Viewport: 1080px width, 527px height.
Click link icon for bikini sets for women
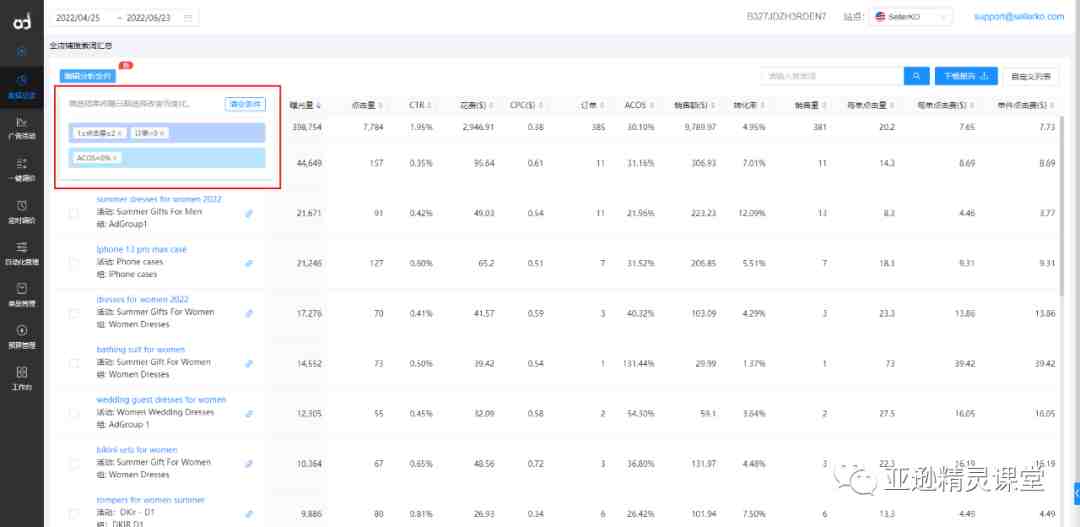click(249, 464)
